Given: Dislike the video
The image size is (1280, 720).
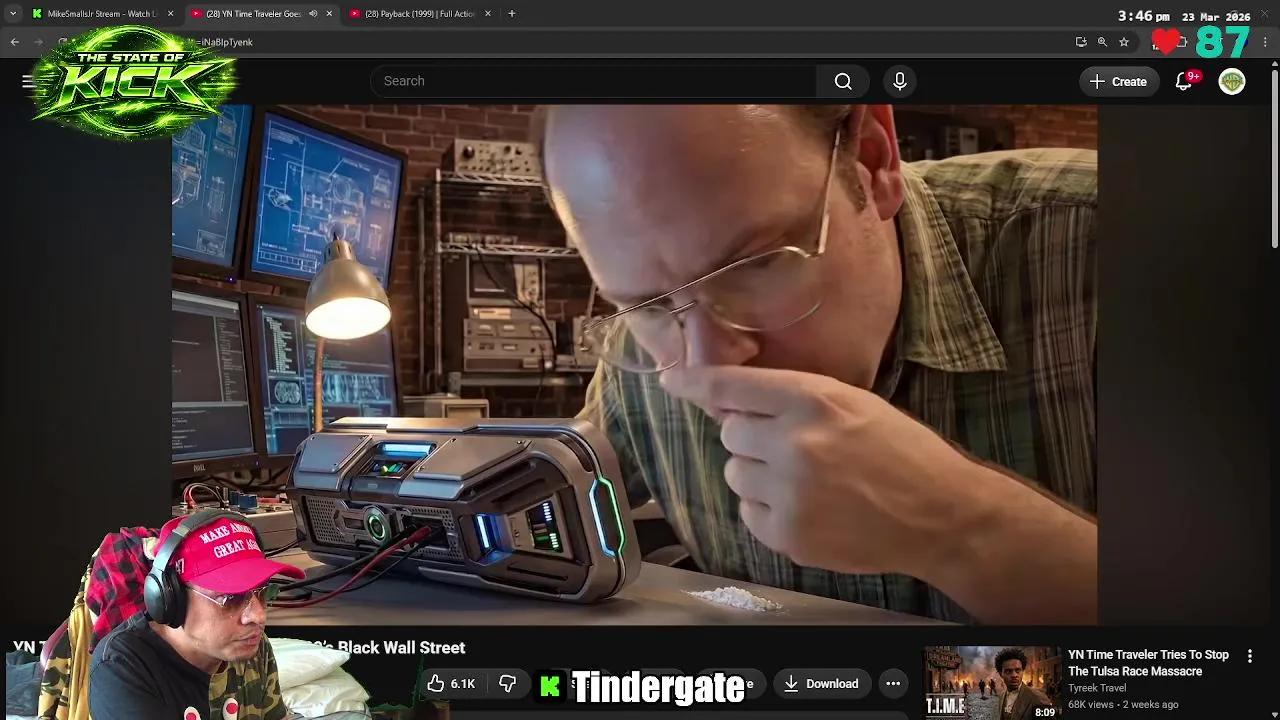Looking at the screenshot, I should [x=507, y=684].
